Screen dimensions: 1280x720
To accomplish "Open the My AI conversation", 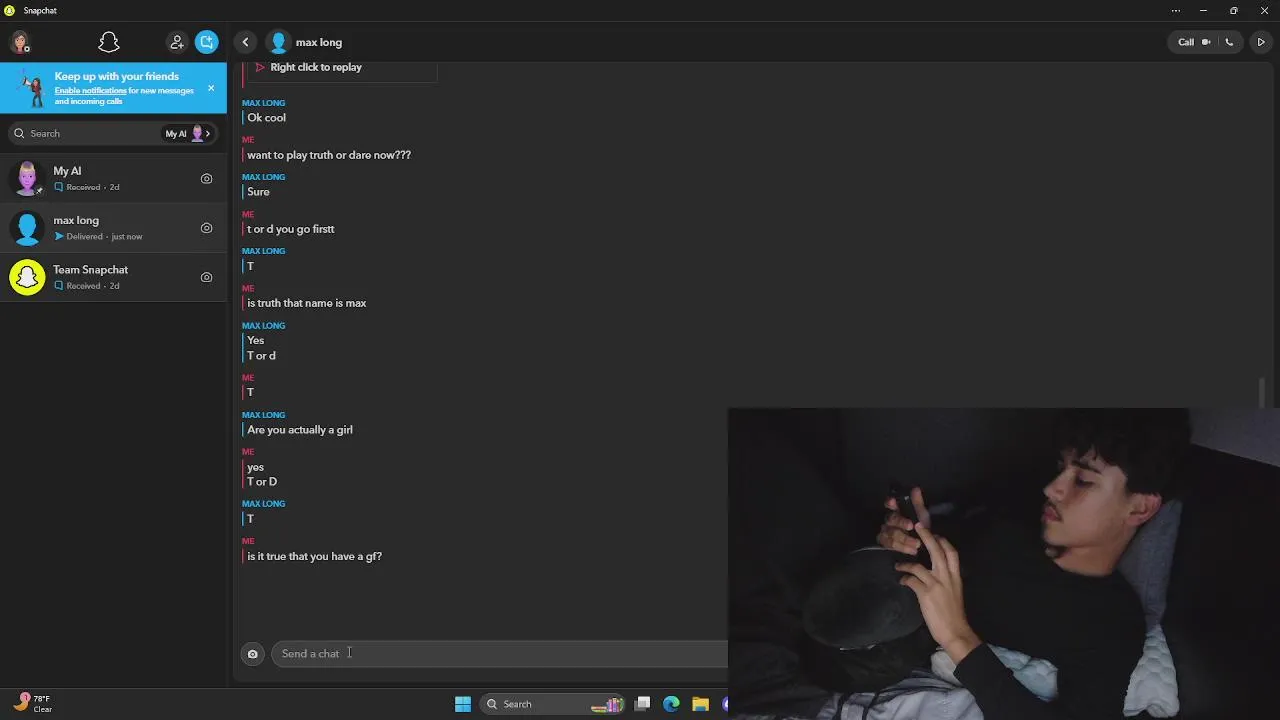I will (x=113, y=178).
